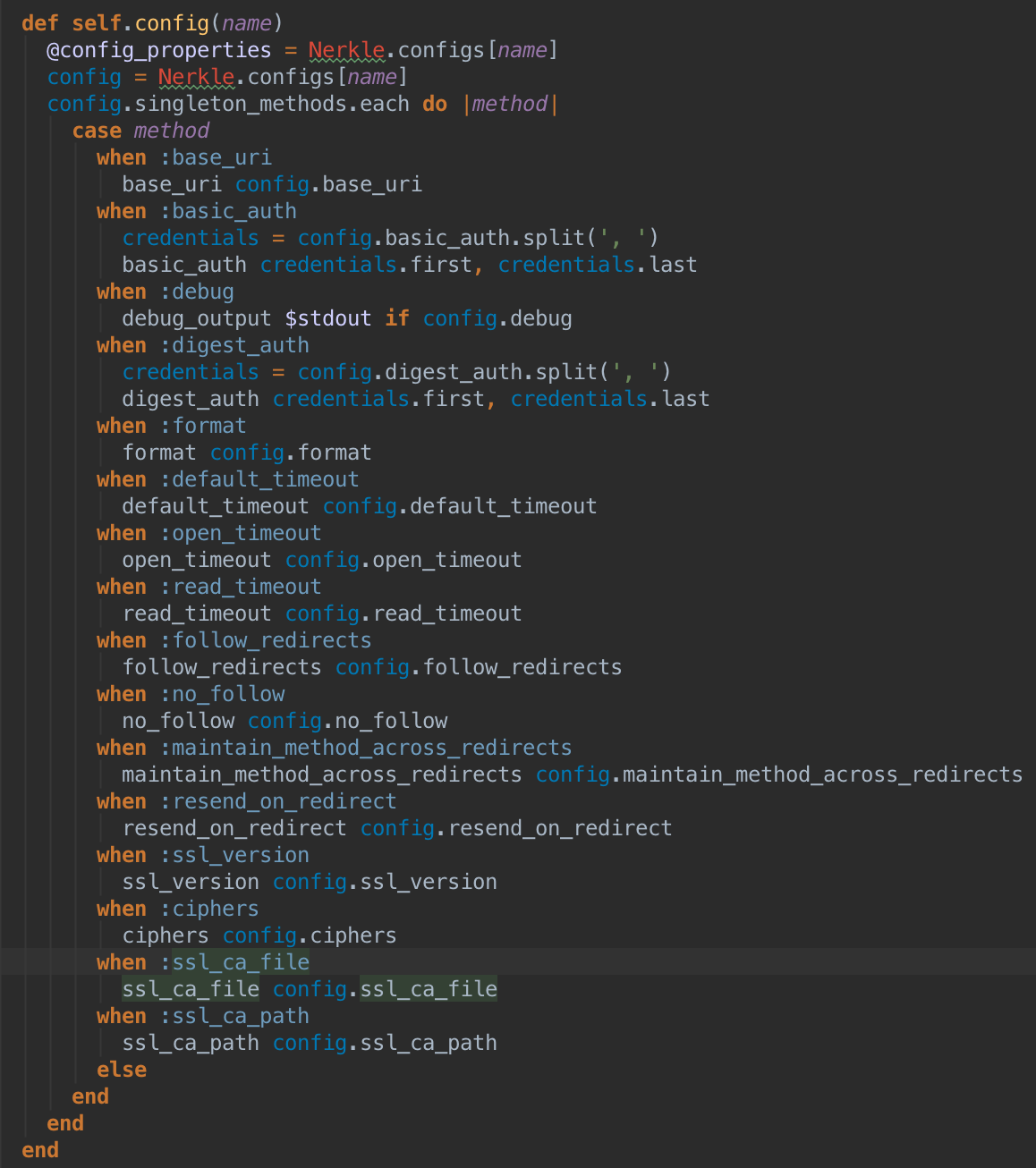
Task: Click the 'def' keyword
Action: coord(40,23)
